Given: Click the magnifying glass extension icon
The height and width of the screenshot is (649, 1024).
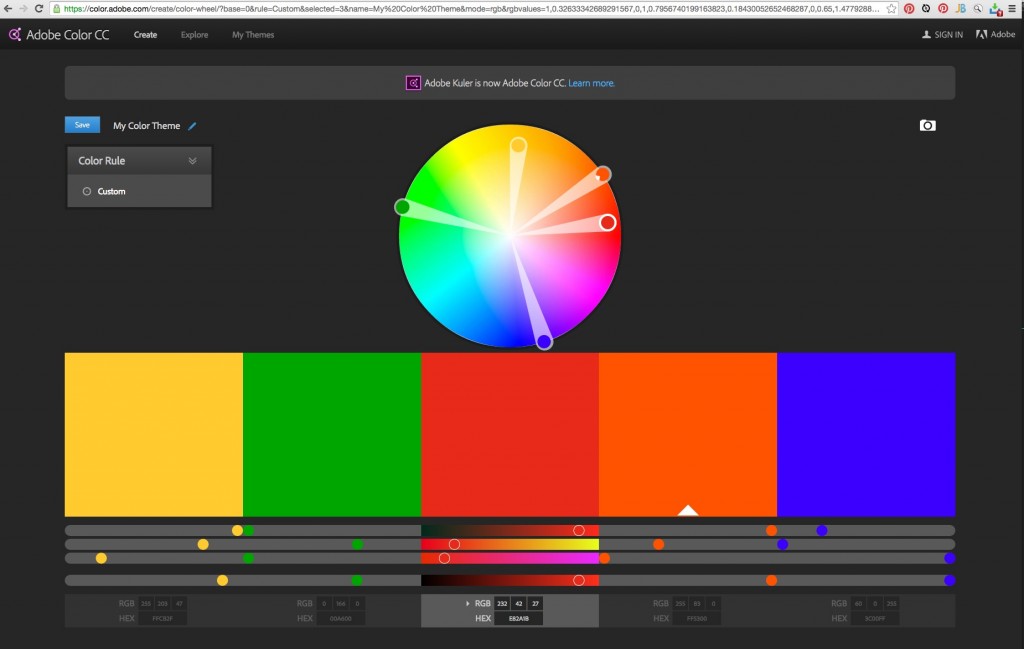Looking at the screenshot, I should point(978,8).
